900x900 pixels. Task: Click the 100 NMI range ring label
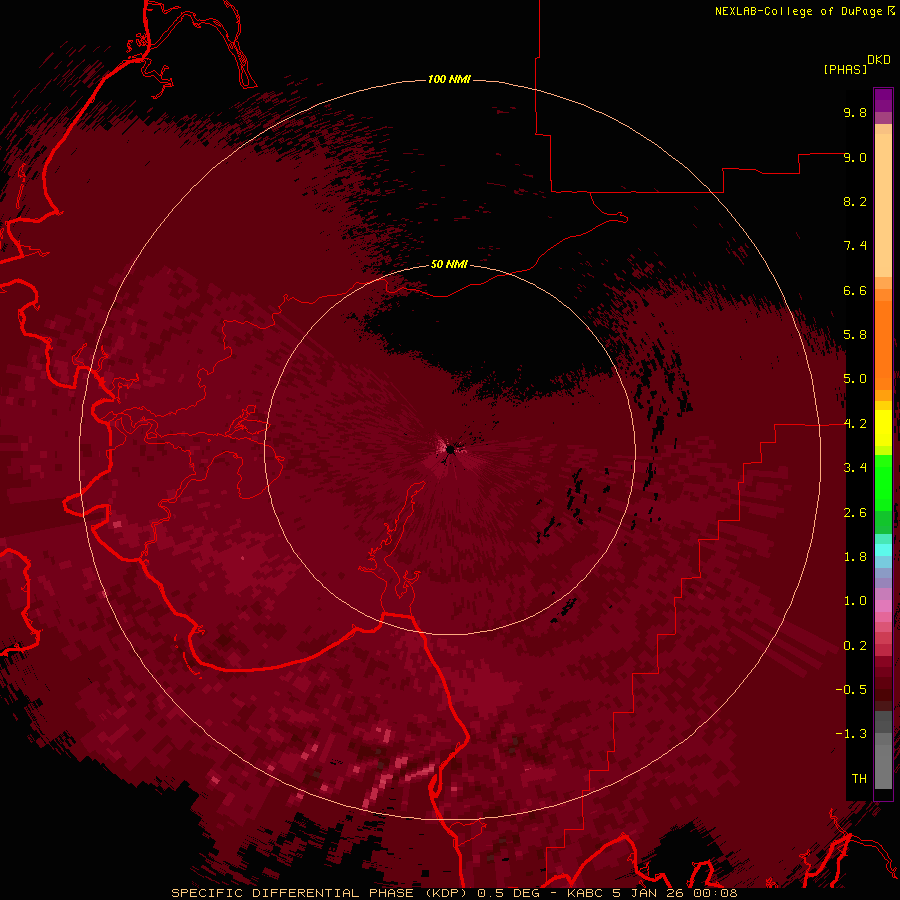449,79
